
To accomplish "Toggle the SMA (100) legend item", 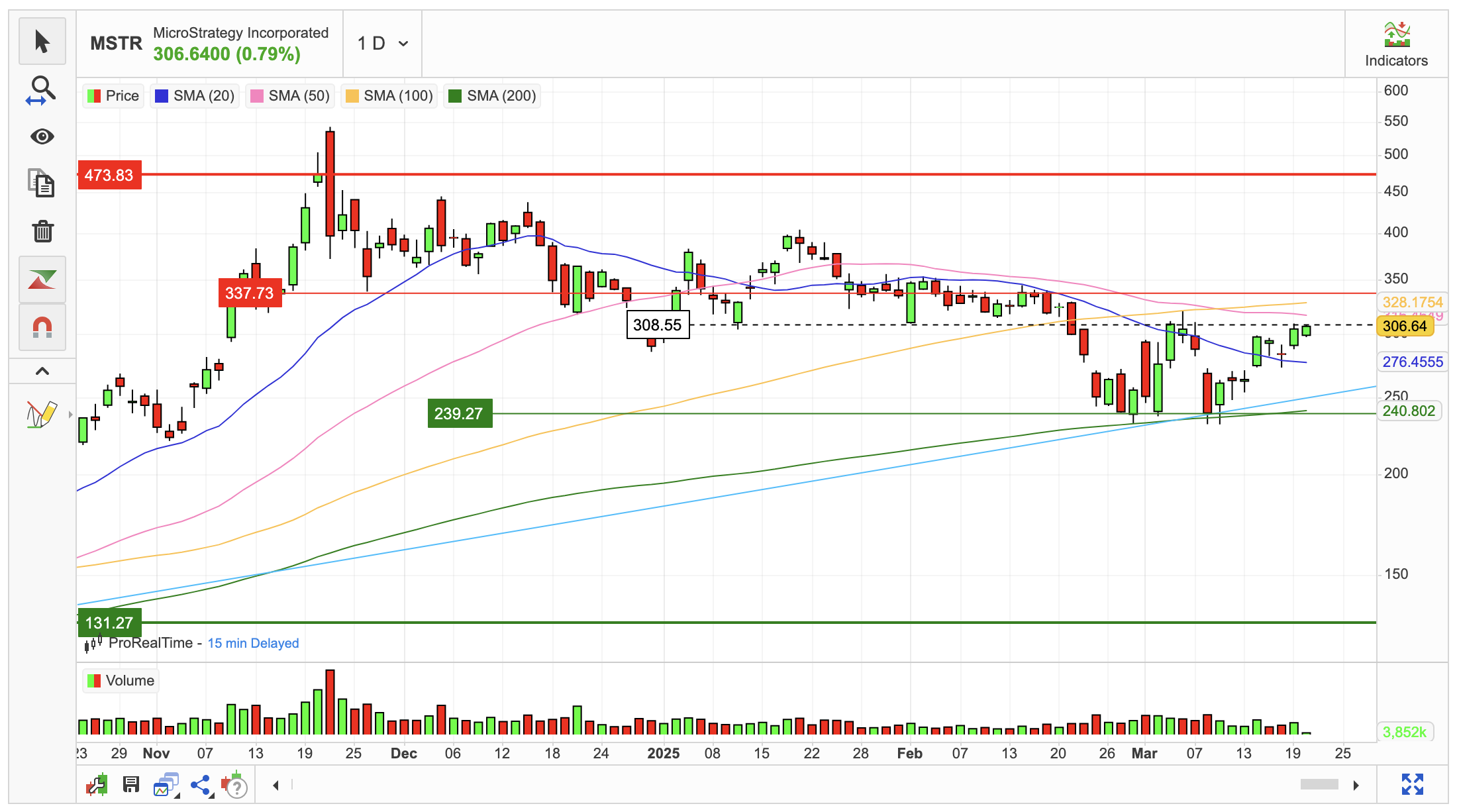I will coord(389,96).
